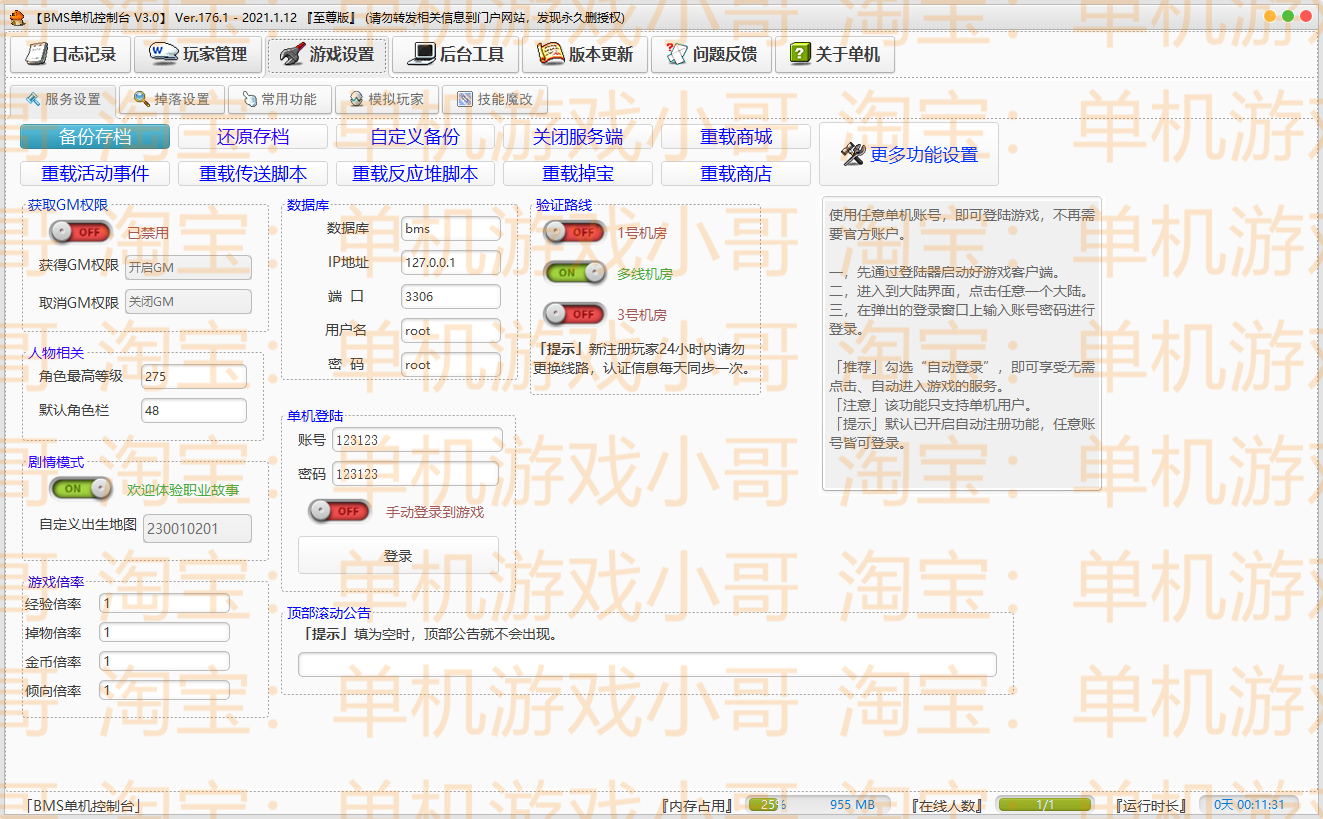Image resolution: width=1323 pixels, height=819 pixels.
Task: Click the 登录 button
Action: [x=398, y=556]
